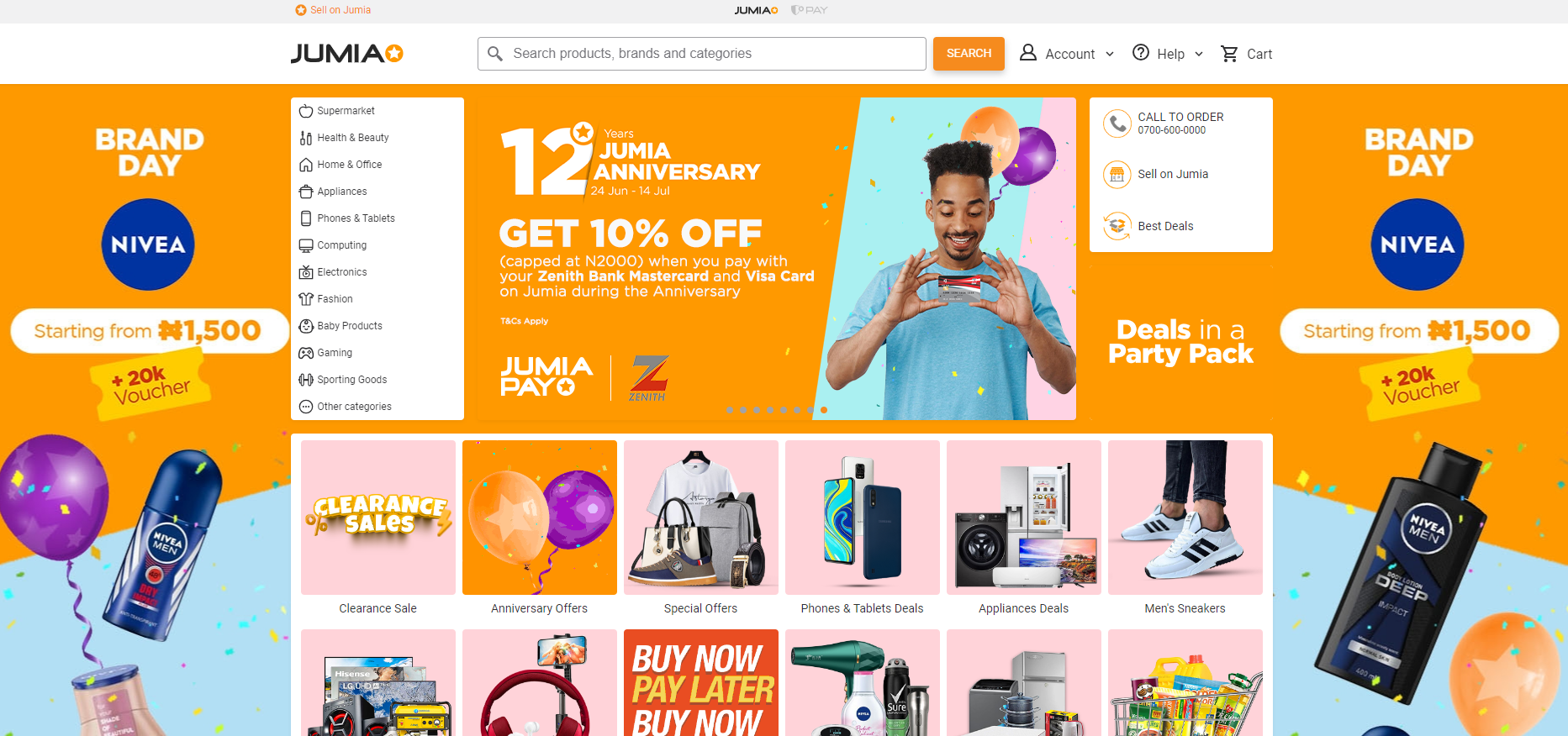Select the first carousel indicator dot
Image resolution: width=1568 pixels, height=736 pixels.
[730, 410]
